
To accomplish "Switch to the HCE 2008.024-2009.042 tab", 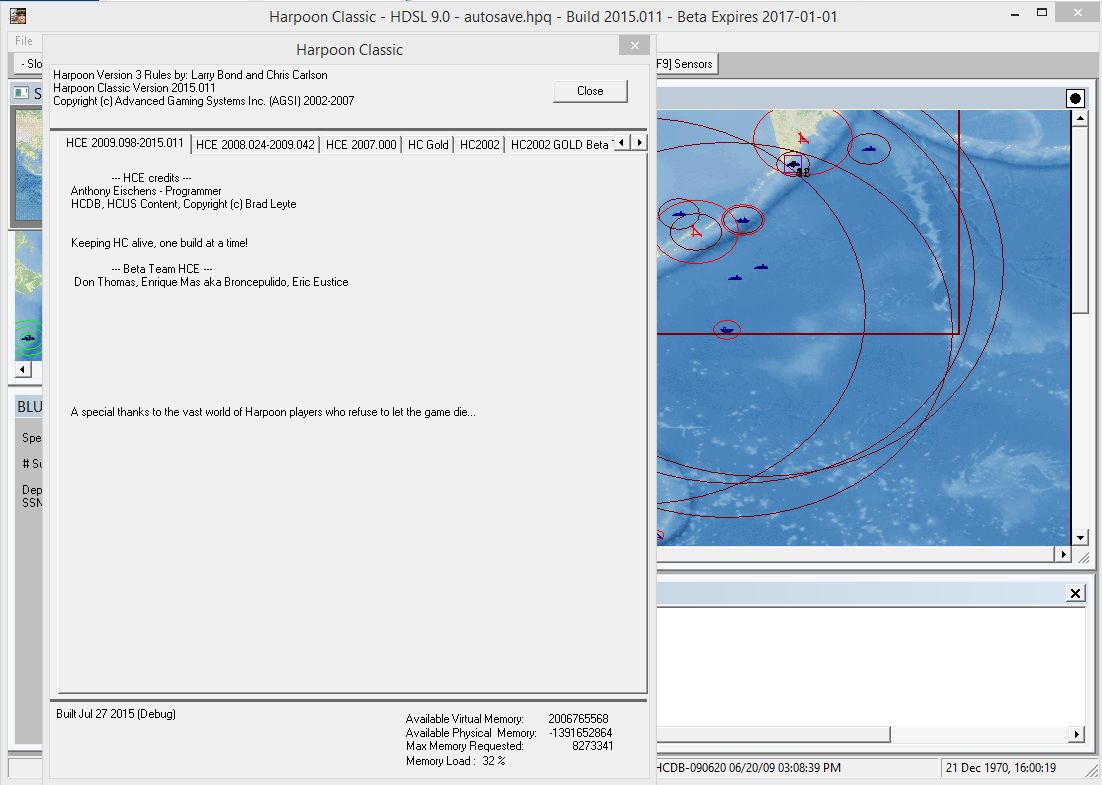I will pos(255,144).
